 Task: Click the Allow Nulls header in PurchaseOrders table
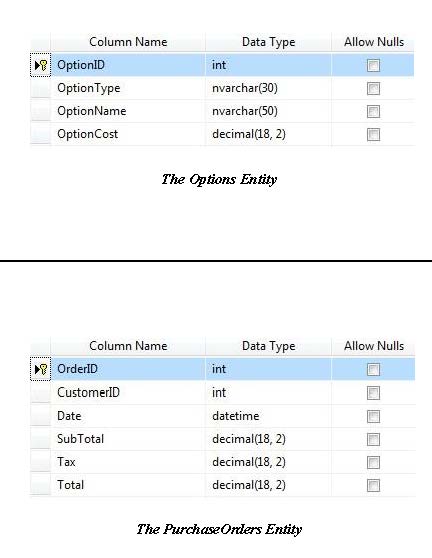tap(374, 346)
